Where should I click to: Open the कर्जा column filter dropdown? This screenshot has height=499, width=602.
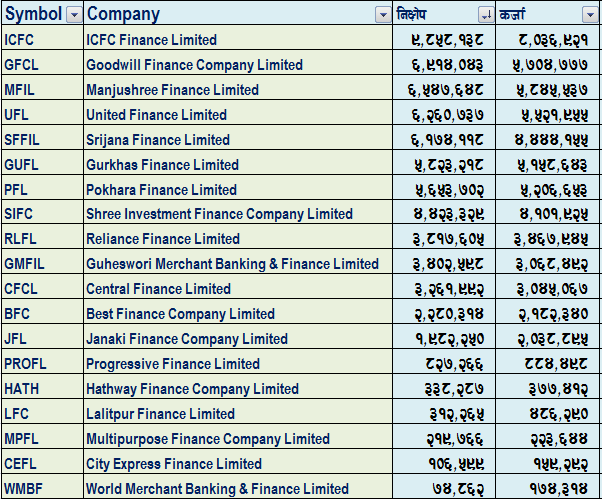[x=590, y=14]
